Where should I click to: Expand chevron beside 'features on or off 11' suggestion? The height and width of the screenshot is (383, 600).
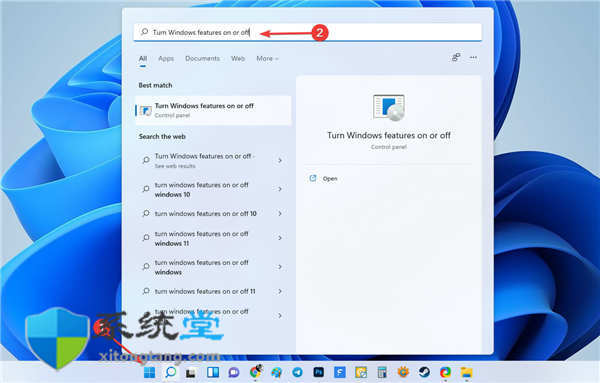point(280,292)
